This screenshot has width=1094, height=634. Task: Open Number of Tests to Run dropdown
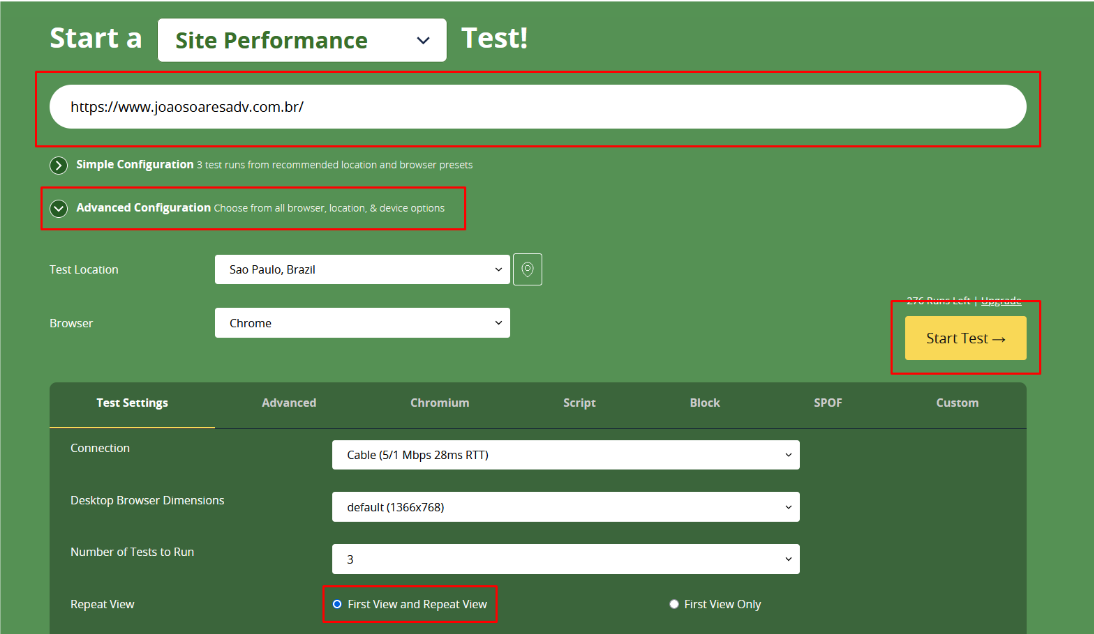[x=565, y=559]
